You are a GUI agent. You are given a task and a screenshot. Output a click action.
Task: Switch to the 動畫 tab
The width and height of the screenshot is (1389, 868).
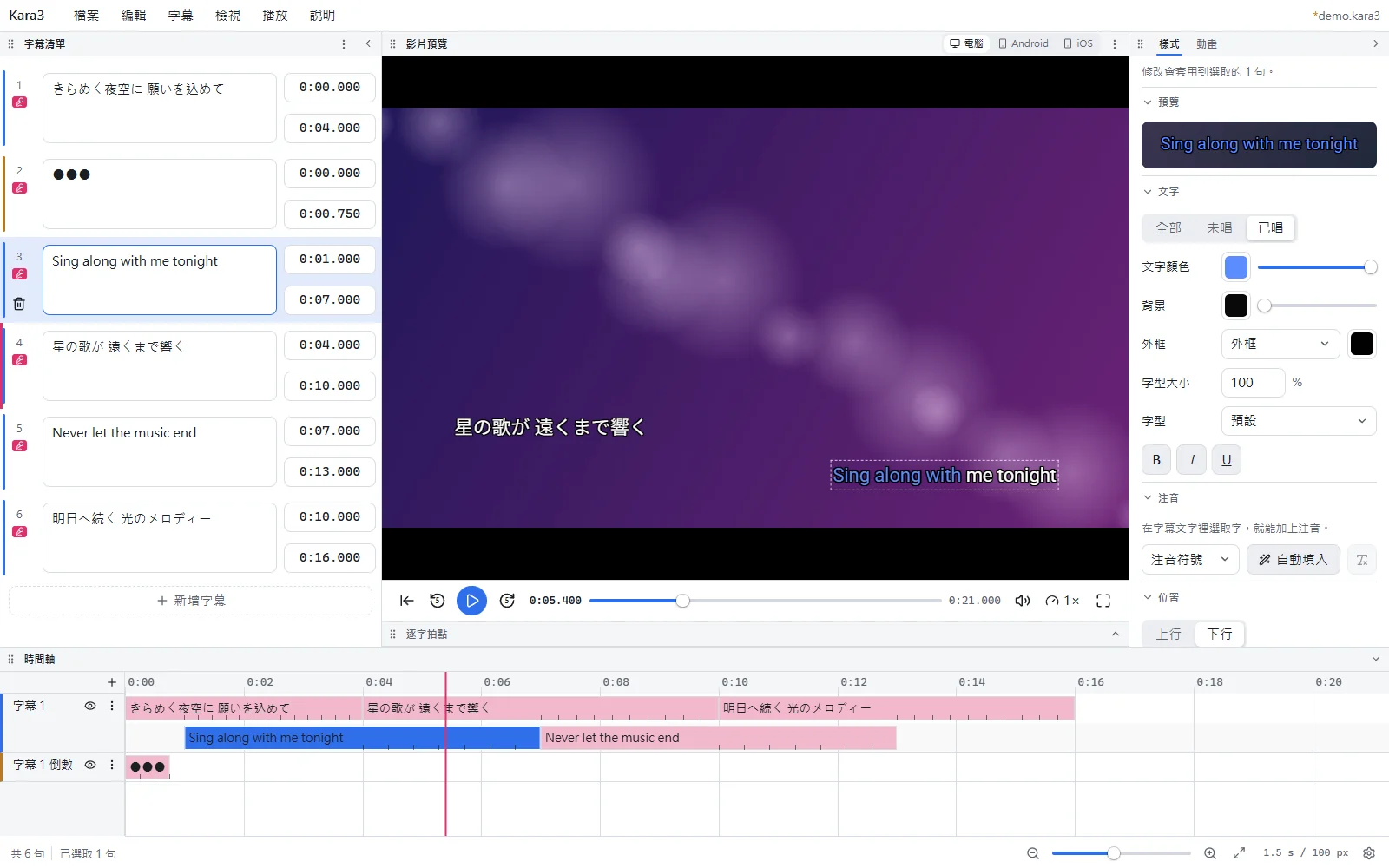tap(1207, 44)
